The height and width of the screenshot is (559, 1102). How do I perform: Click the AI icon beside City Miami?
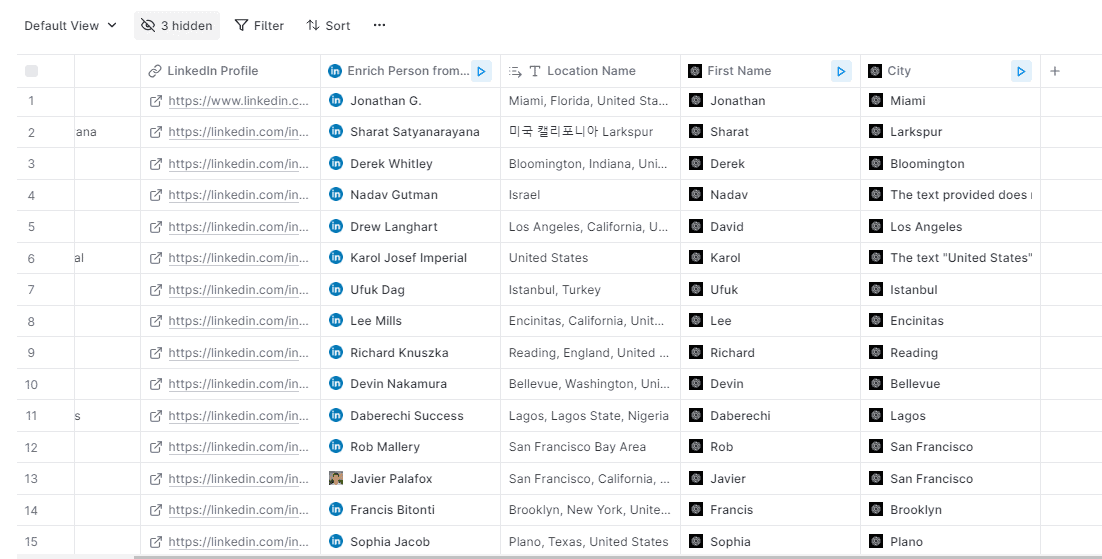point(876,101)
